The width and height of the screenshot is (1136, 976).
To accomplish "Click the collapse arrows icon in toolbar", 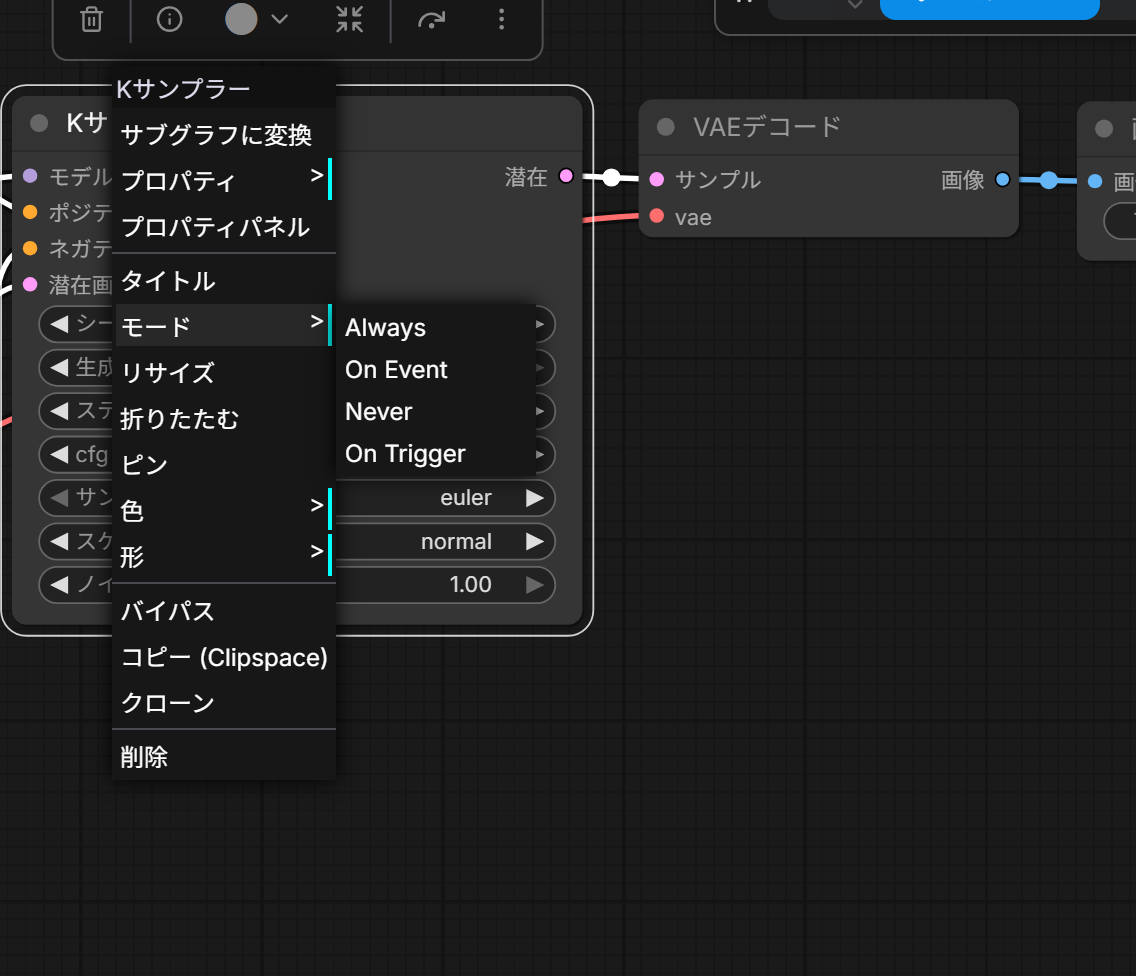I will point(349,20).
